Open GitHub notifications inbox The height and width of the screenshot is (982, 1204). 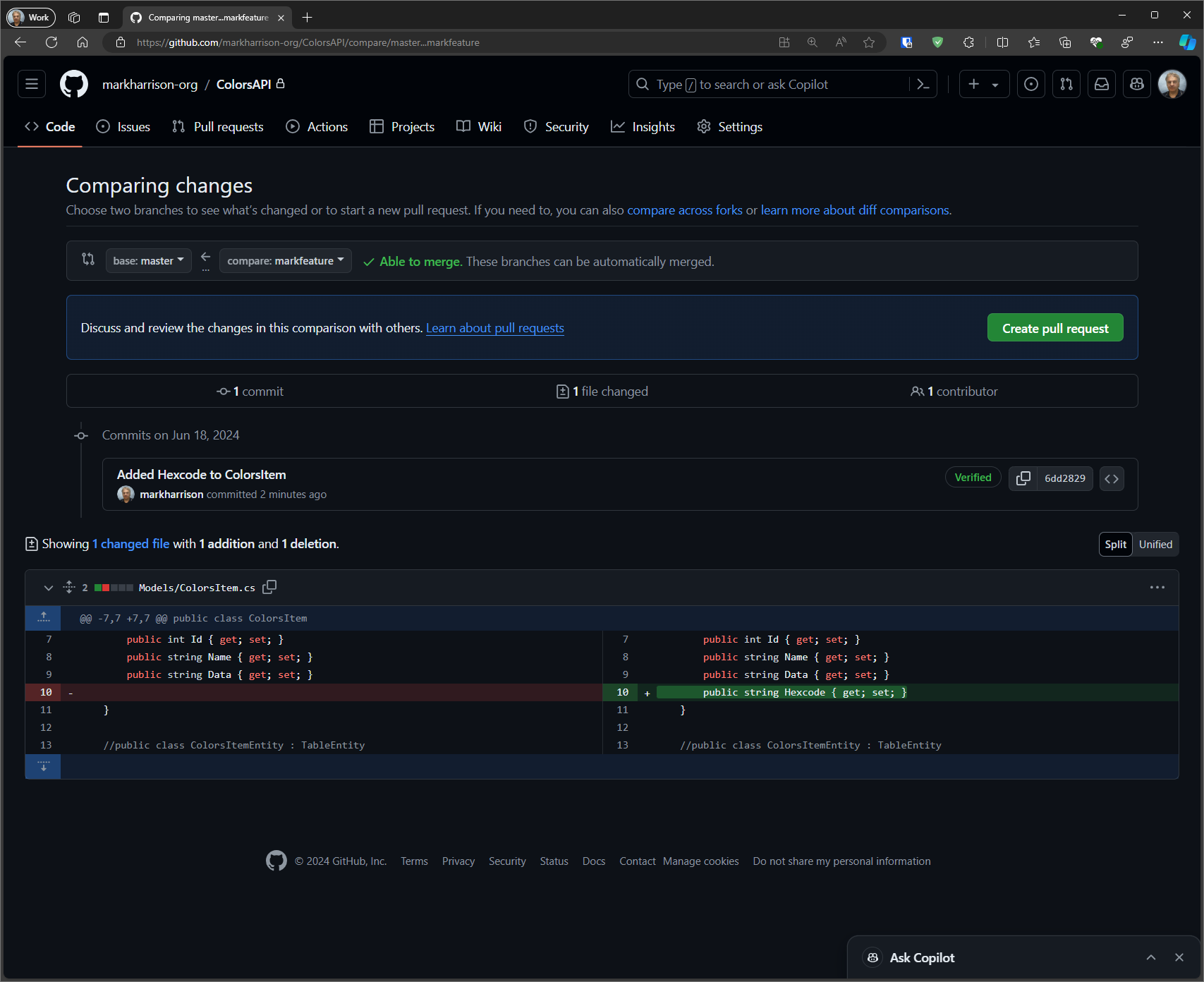[1101, 85]
